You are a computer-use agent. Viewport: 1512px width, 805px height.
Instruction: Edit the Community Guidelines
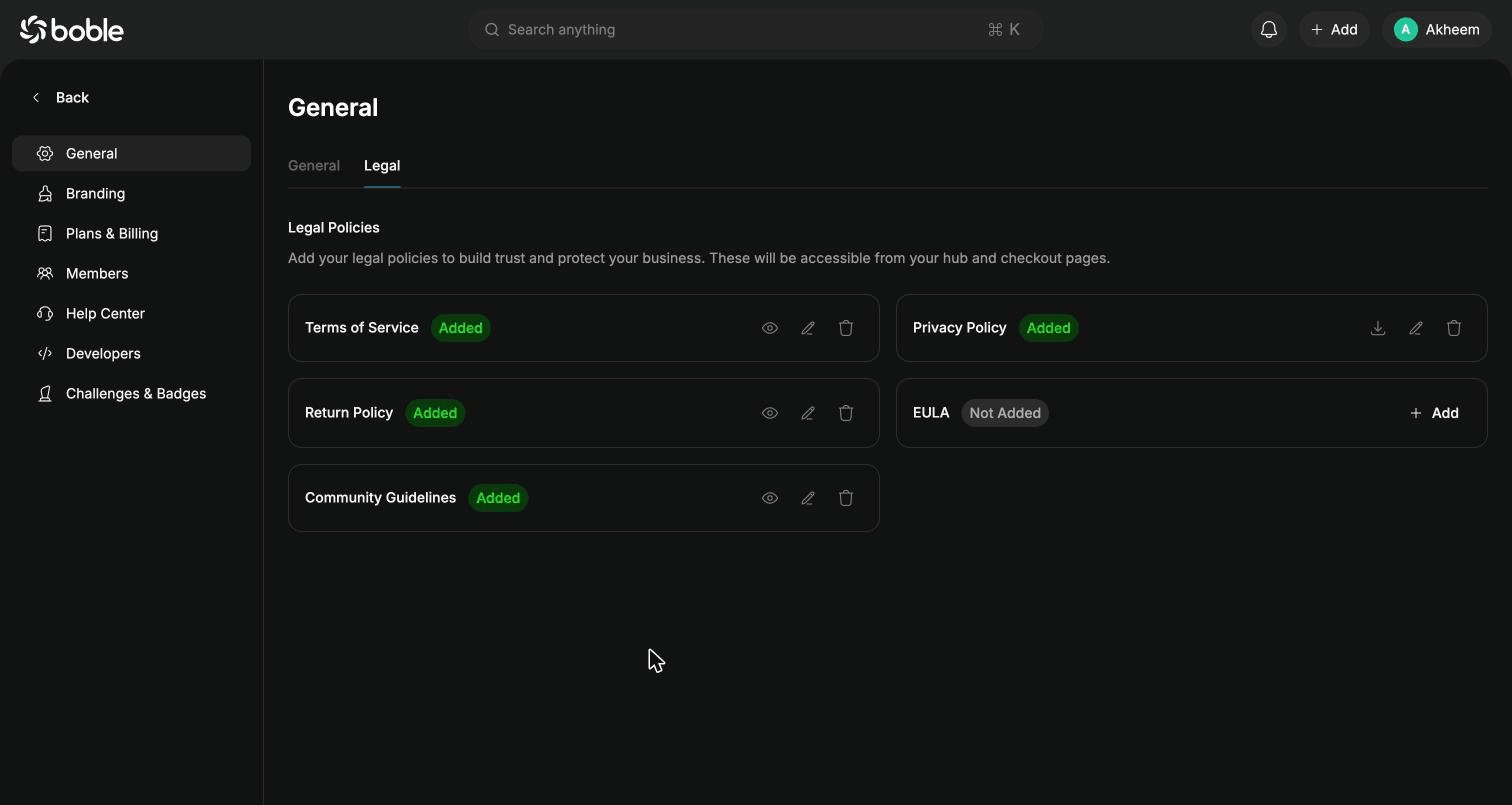808,498
